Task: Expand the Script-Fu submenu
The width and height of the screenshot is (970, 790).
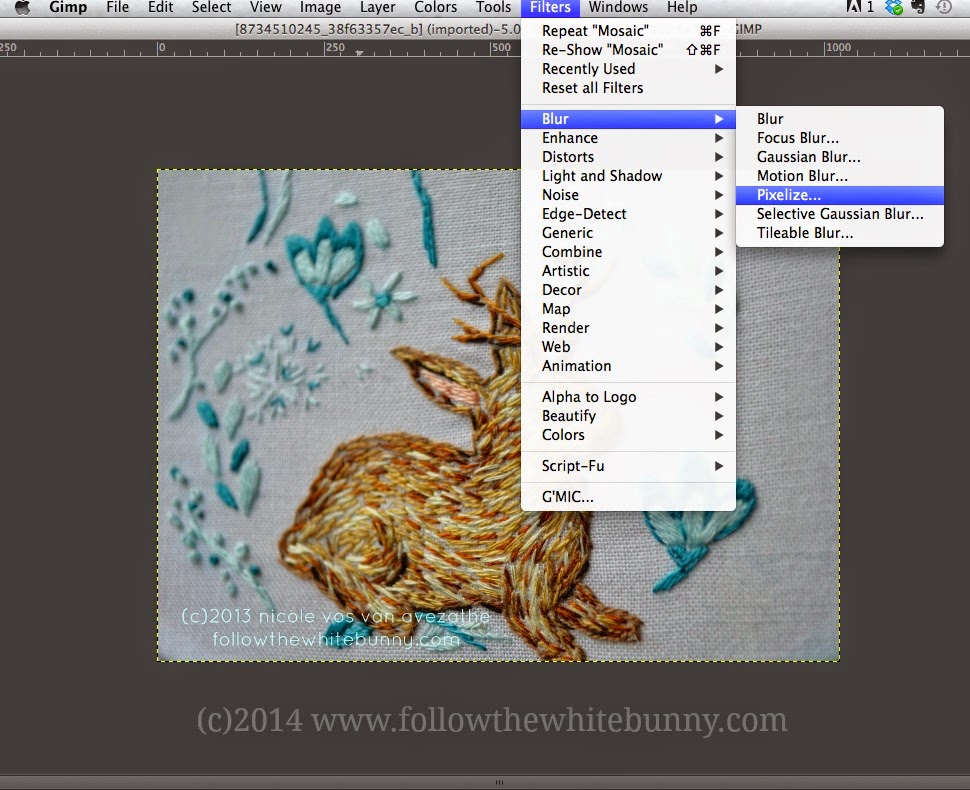Action: click(x=629, y=466)
